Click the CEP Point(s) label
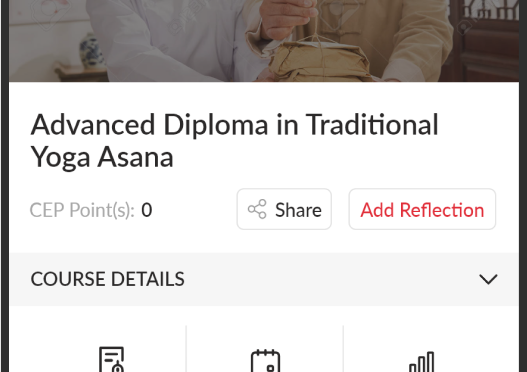This screenshot has width=527, height=372. coord(82,210)
